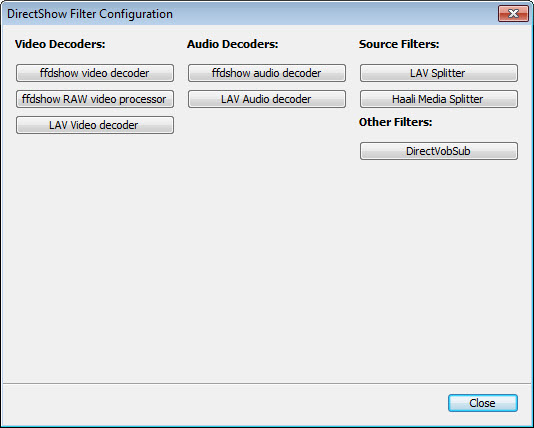This screenshot has width=534, height=428.
Task: Configure the DirectVobSub filter
Action: [x=439, y=151]
